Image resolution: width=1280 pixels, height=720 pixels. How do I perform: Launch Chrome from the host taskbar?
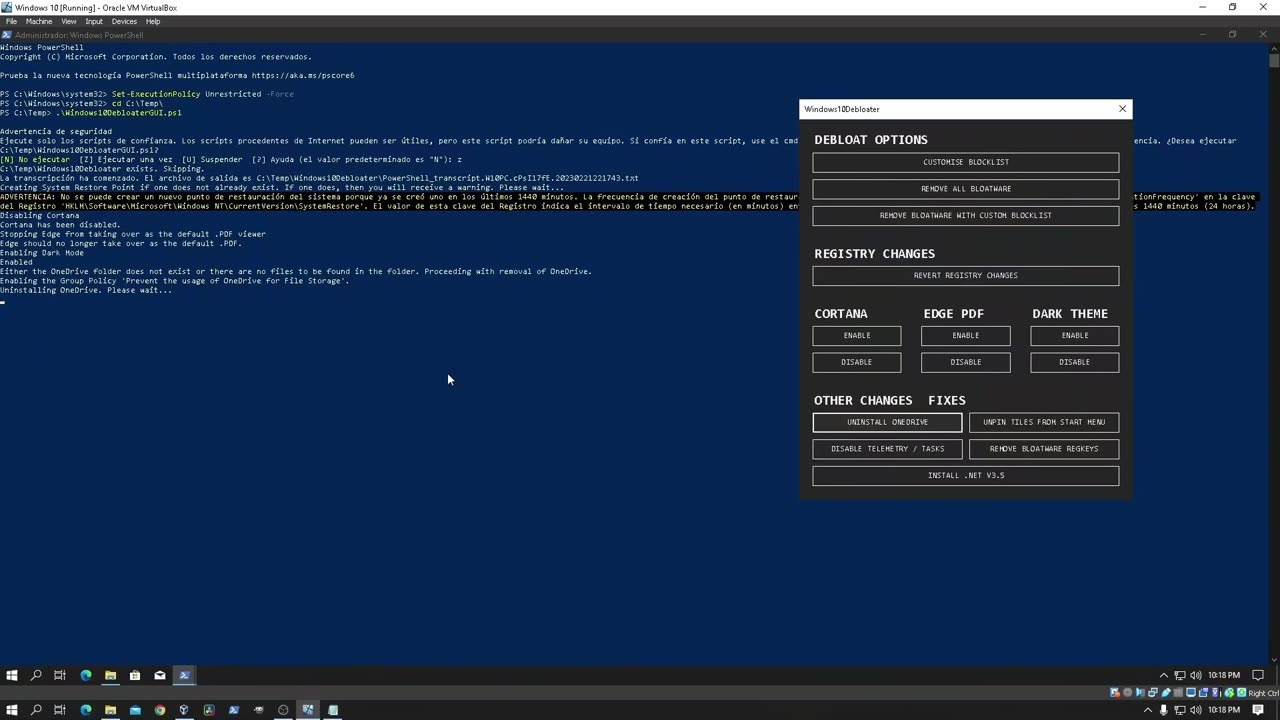pos(160,710)
